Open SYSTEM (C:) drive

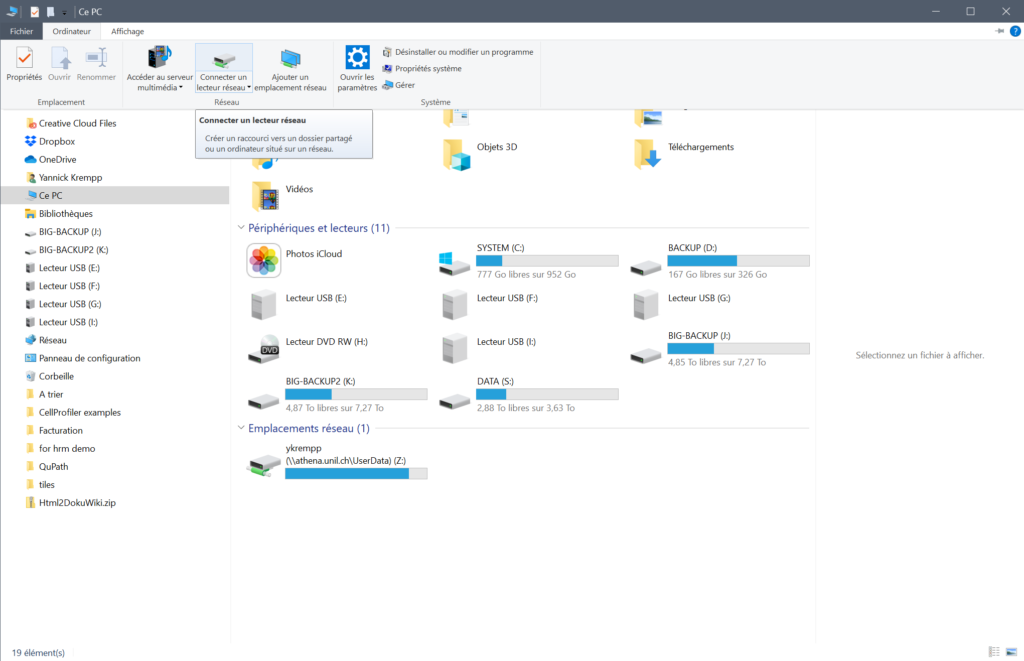tap(455, 260)
